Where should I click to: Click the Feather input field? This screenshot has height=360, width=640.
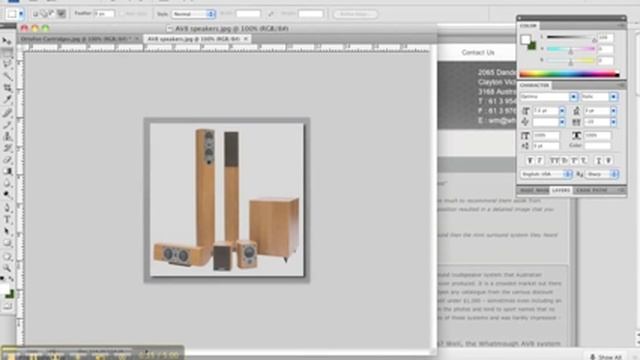click(104, 14)
